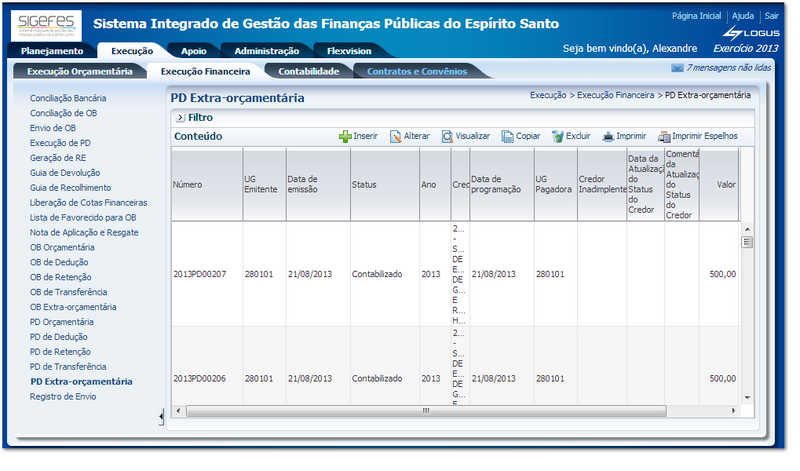The width and height of the screenshot is (800, 471).
Task: Click the table's horizontal scrollbar thumb
Action: click(x=425, y=410)
